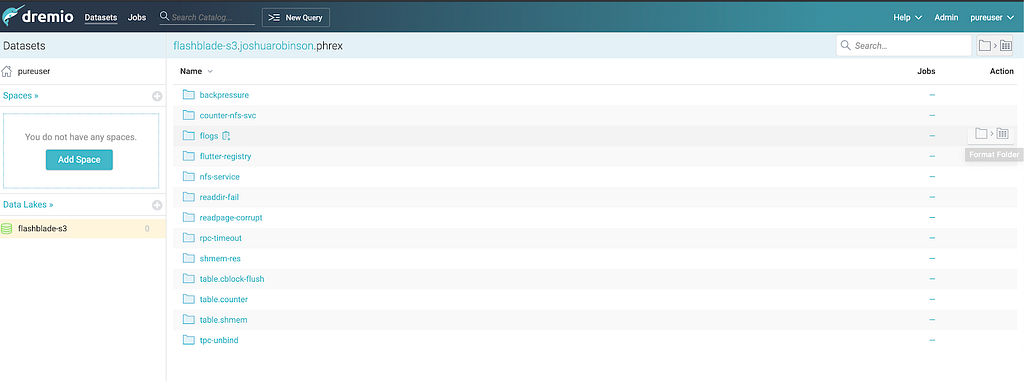Image resolution: width=1024 pixels, height=381 pixels.
Task: Select the flashblade-s3 data lake icon
Action: (x=7, y=229)
